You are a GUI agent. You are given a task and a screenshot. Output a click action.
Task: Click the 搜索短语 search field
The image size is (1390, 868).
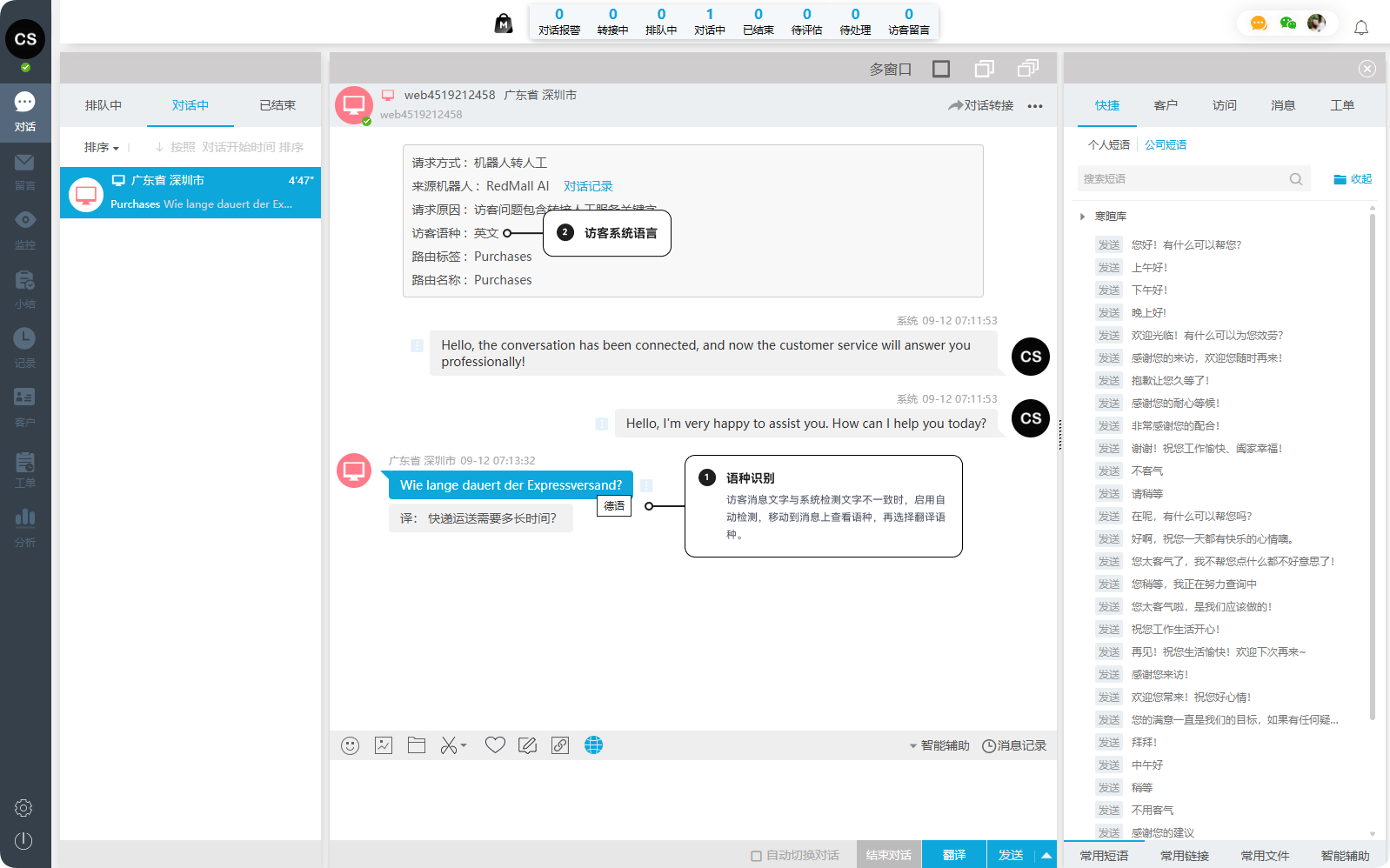point(1183,179)
